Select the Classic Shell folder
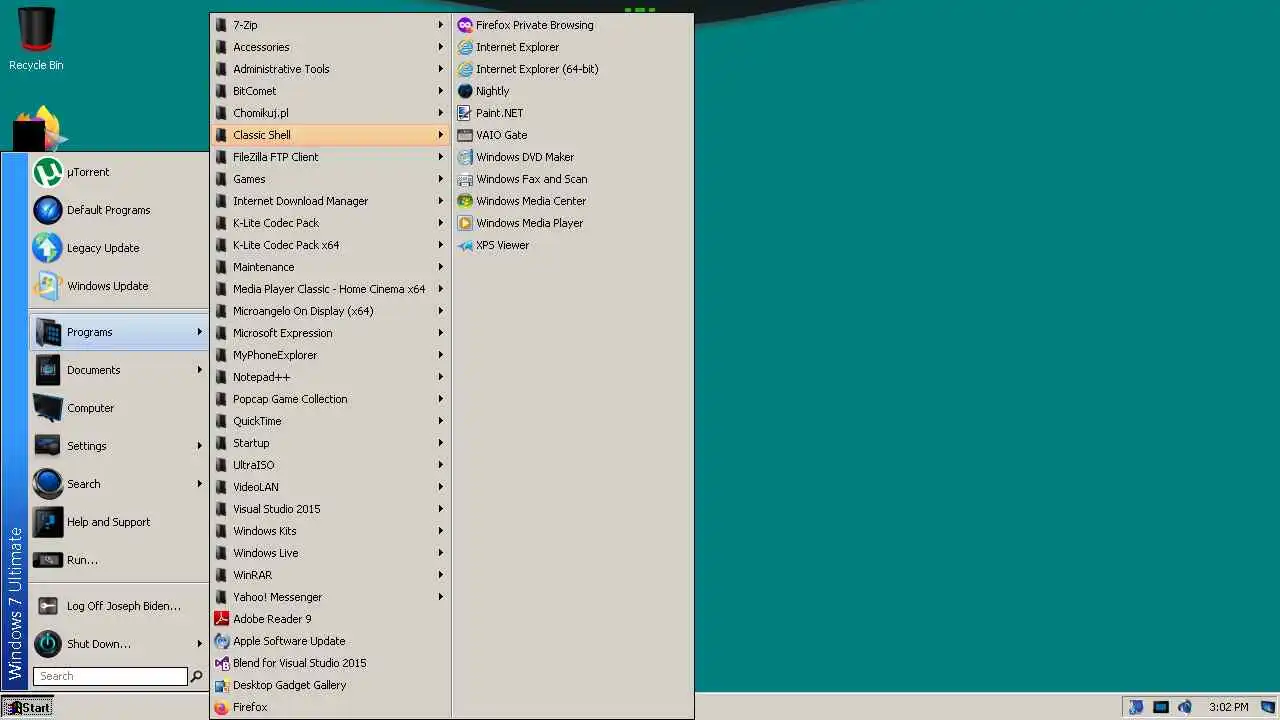 [x=331, y=135]
